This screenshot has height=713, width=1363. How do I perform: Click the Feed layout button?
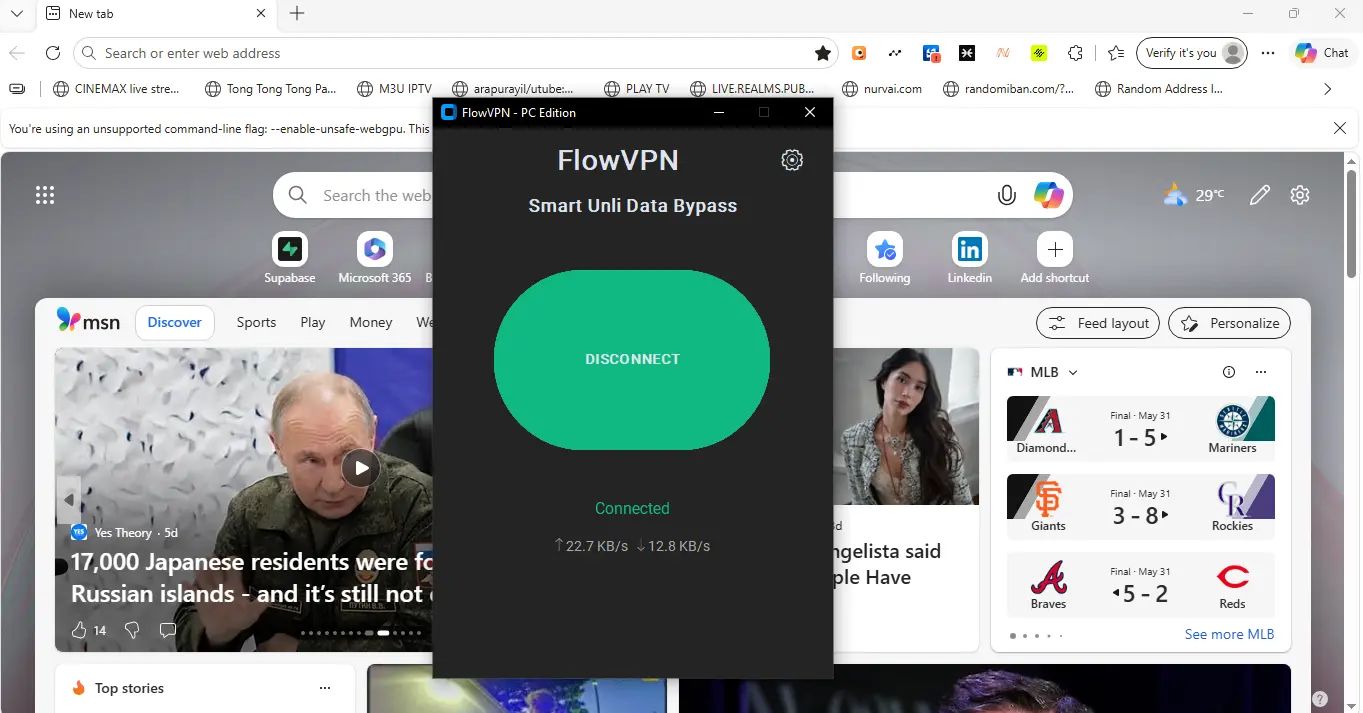(x=1098, y=323)
